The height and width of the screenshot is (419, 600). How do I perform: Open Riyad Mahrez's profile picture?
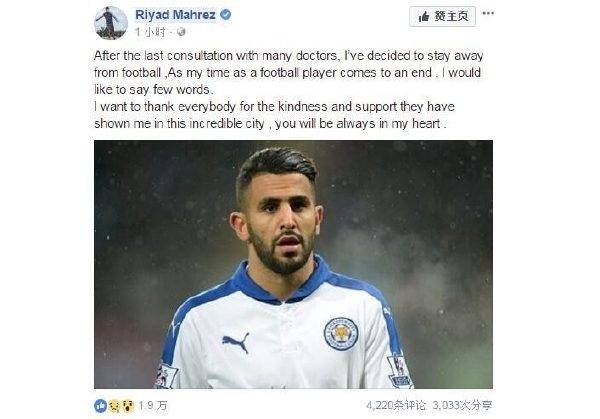point(111,22)
